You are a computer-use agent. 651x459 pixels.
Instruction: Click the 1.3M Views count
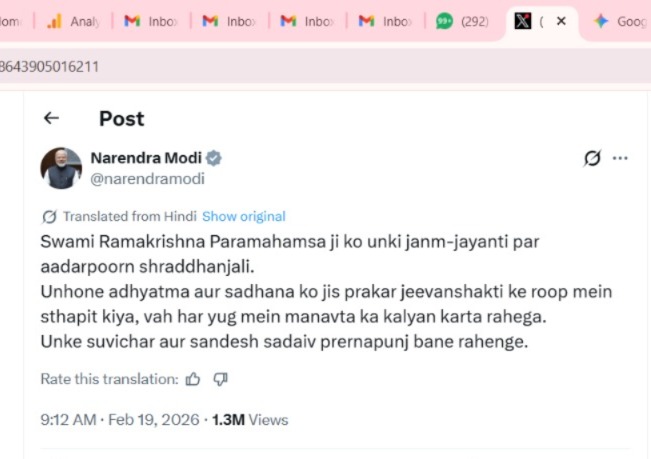[x=249, y=420]
